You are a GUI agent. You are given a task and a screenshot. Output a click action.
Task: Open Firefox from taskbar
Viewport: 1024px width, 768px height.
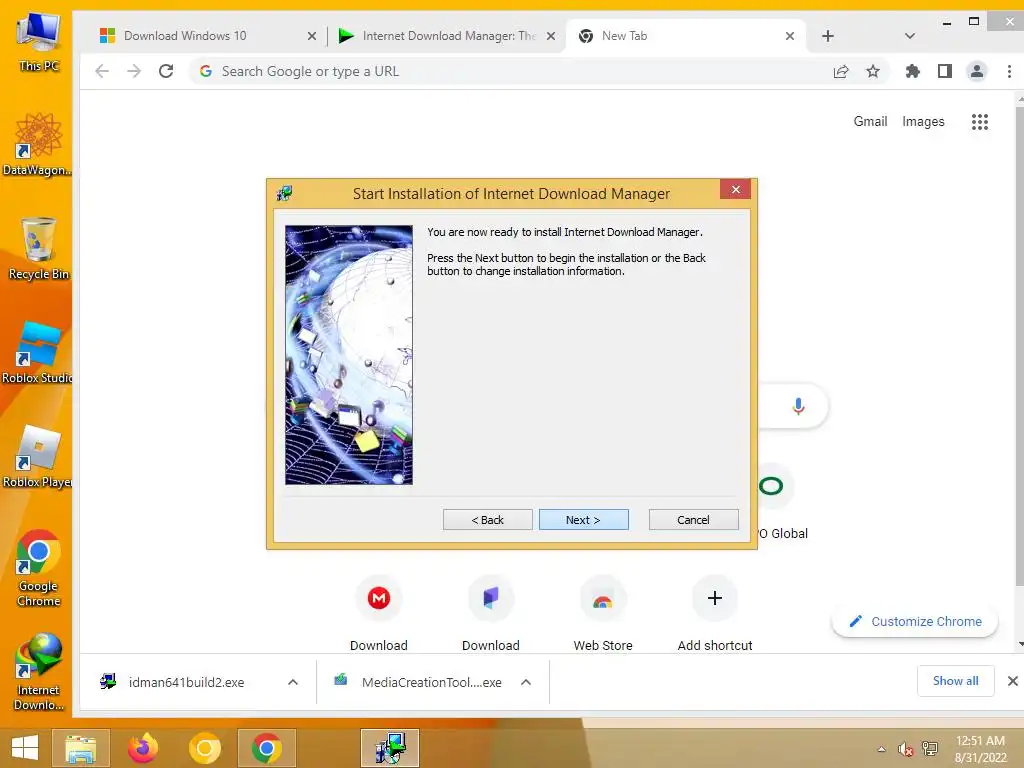tap(143, 748)
